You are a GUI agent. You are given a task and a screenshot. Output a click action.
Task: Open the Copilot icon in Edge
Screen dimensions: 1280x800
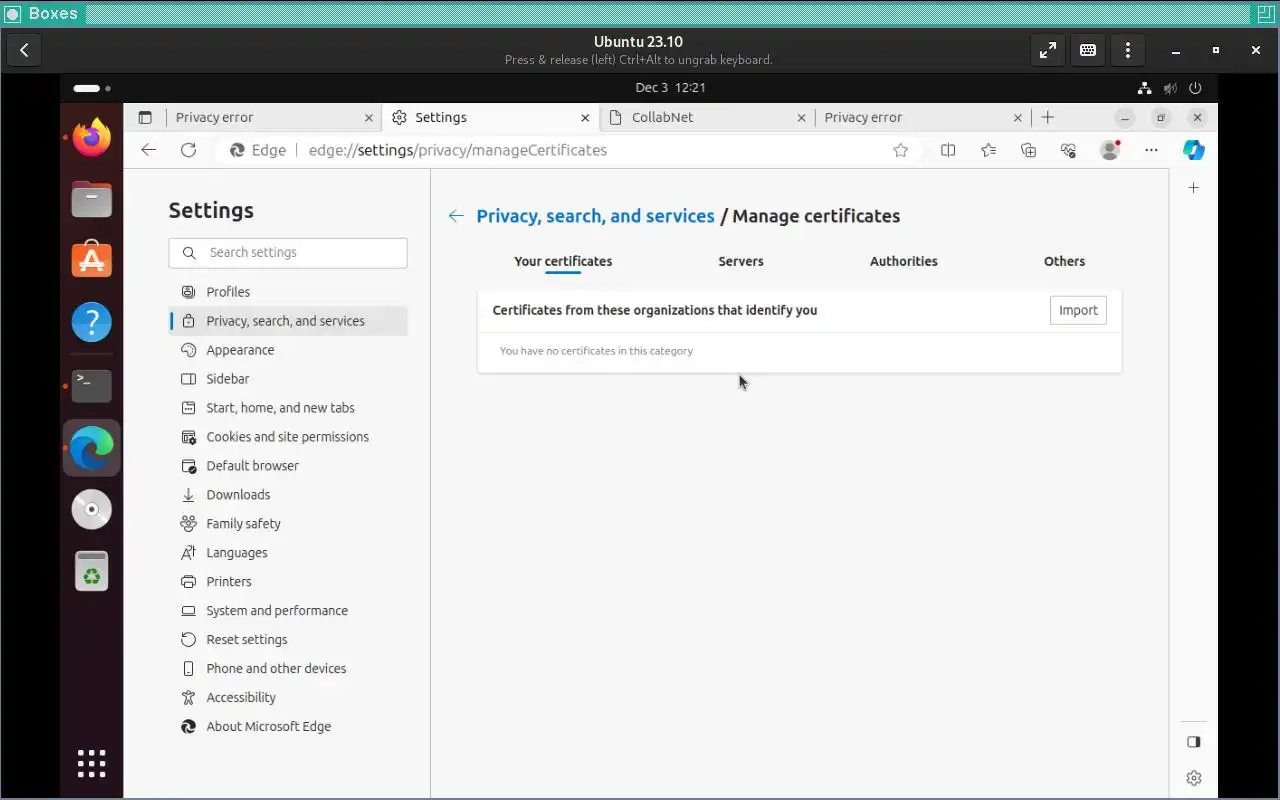1193,150
